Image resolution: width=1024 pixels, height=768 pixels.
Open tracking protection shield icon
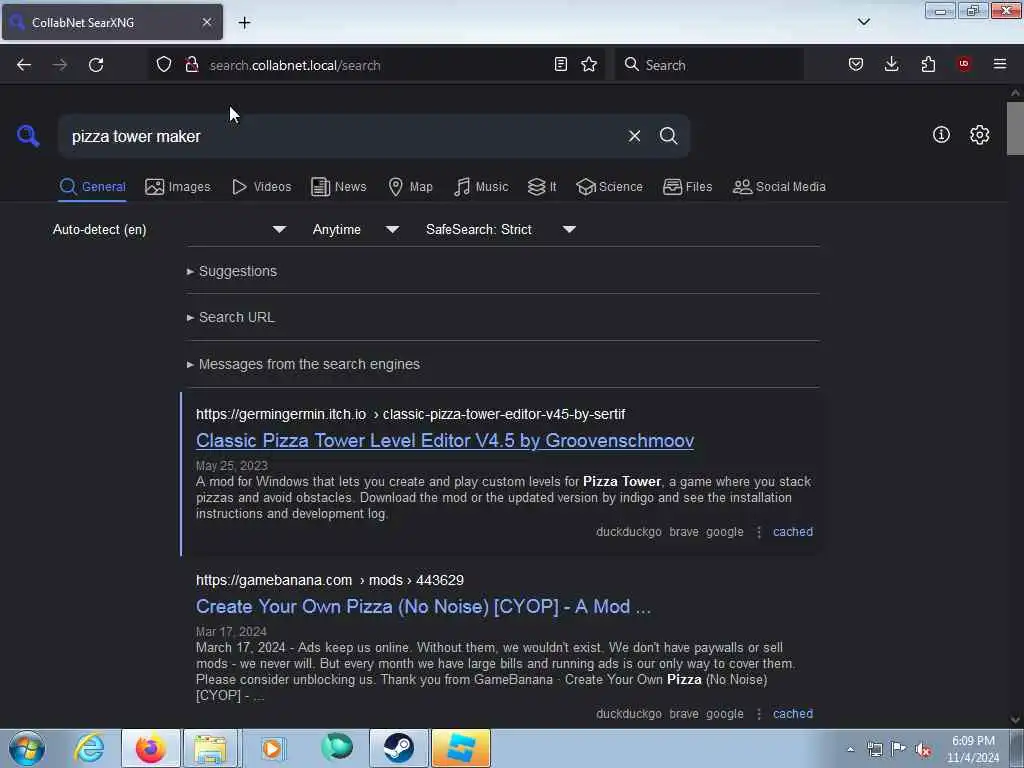[164, 64]
